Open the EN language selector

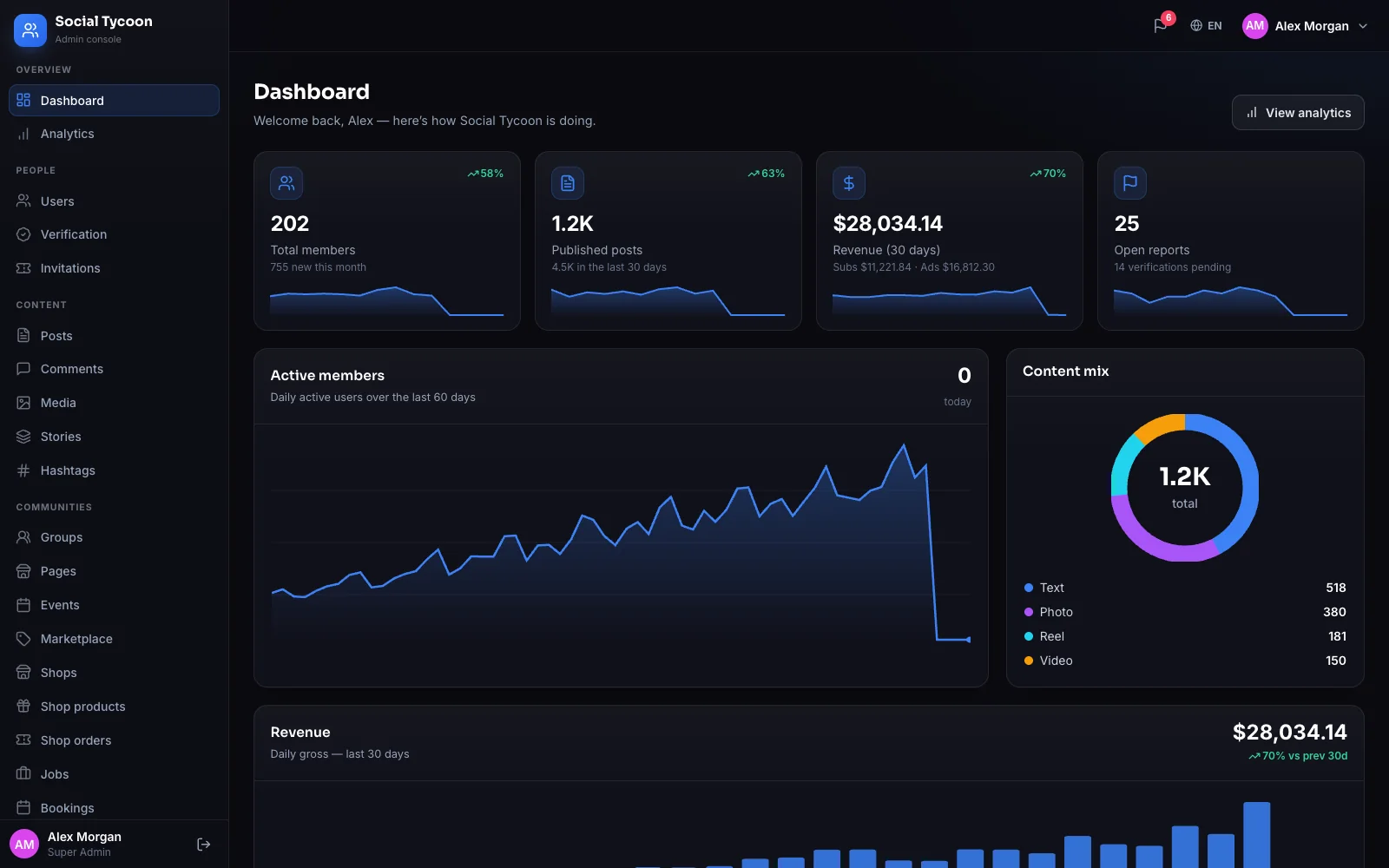pos(1206,26)
